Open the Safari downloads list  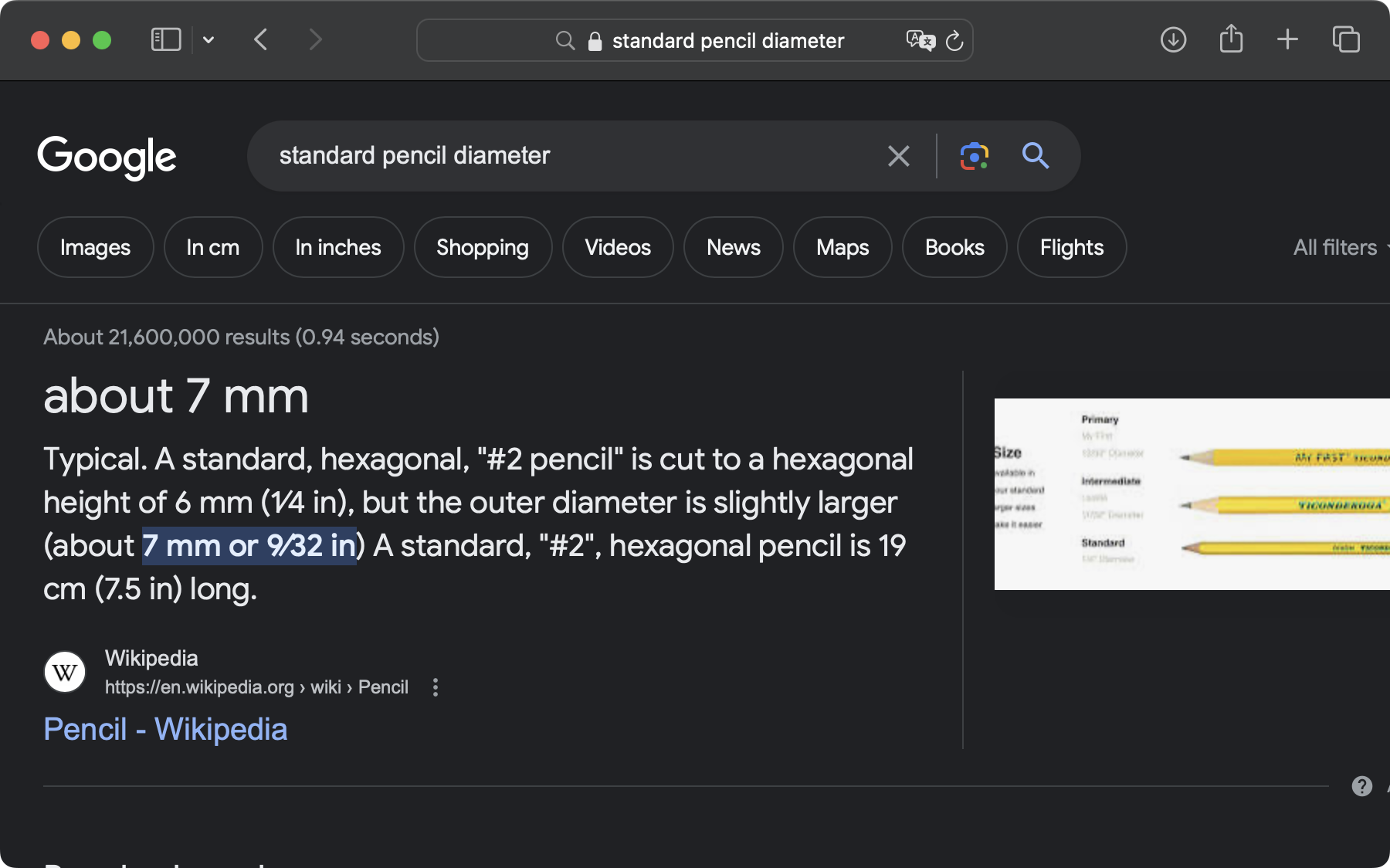pyautogui.click(x=1173, y=39)
